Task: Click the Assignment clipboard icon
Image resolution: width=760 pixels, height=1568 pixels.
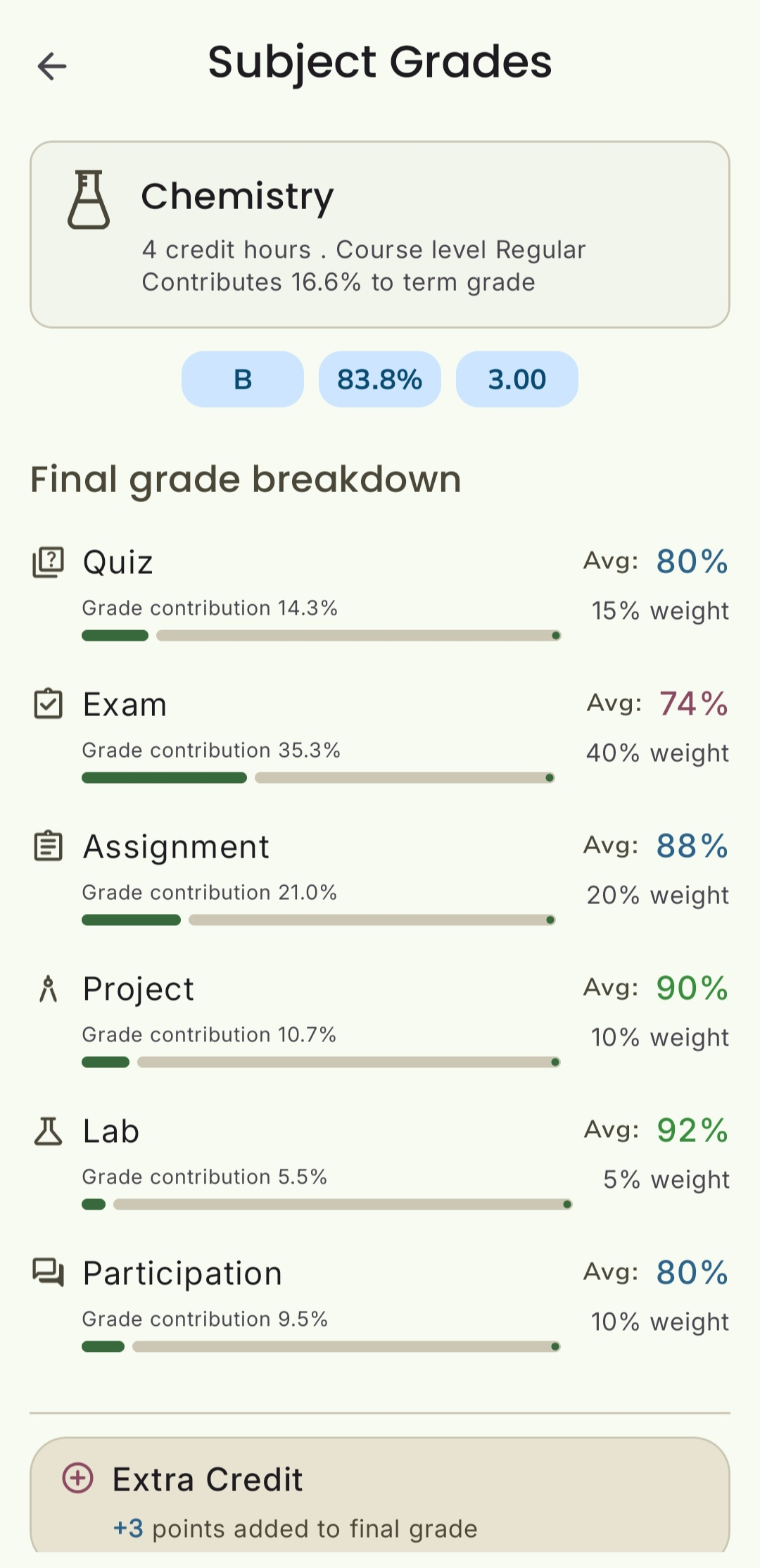Action: click(49, 846)
